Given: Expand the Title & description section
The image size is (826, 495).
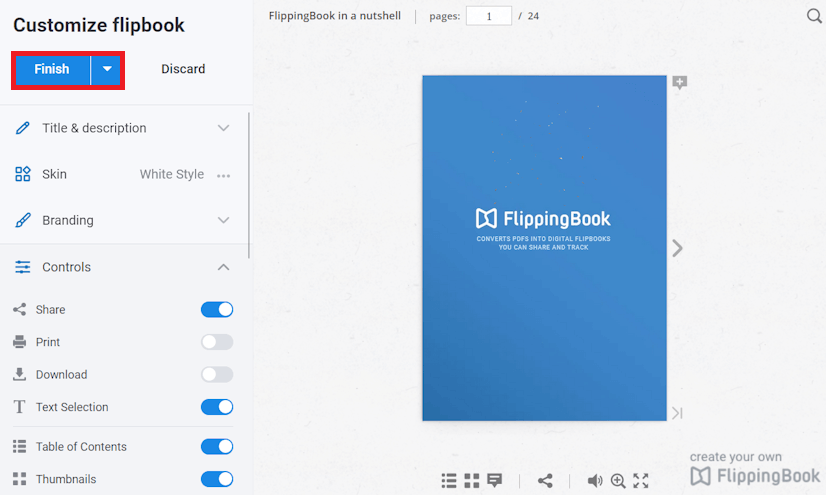Looking at the screenshot, I should (x=223, y=128).
